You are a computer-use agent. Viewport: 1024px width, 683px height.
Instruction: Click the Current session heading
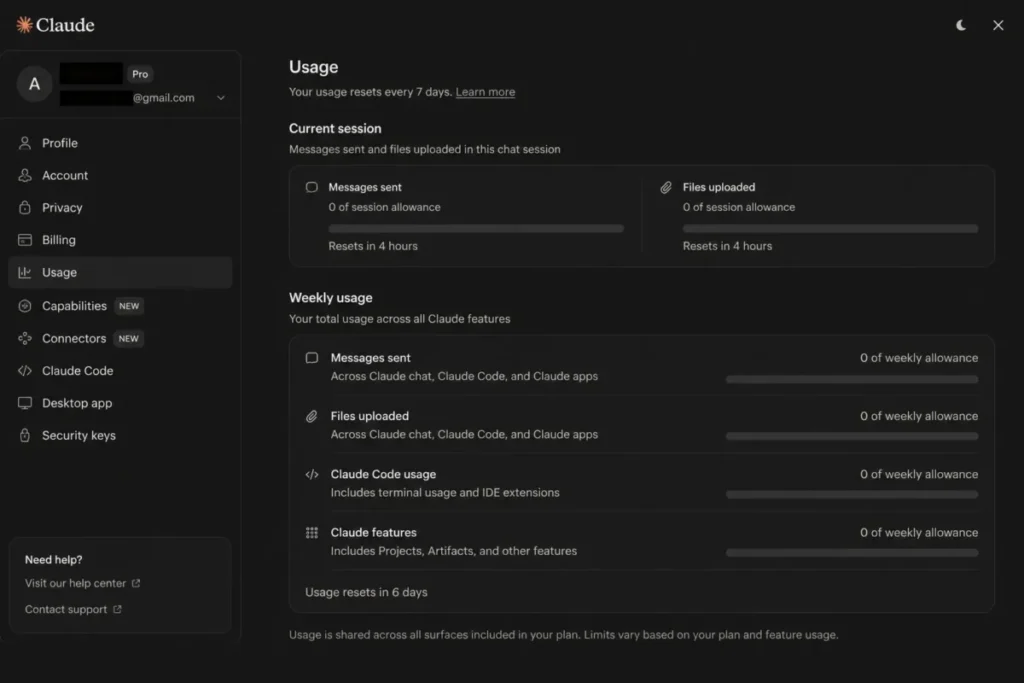[x=335, y=129]
